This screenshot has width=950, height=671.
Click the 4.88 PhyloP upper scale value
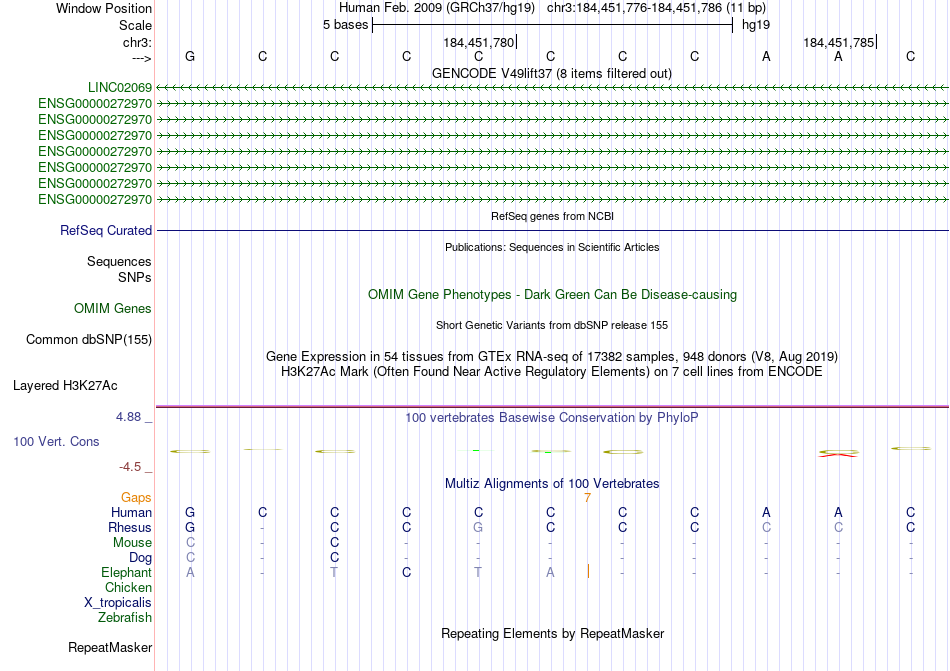click(x=128, y=417)
